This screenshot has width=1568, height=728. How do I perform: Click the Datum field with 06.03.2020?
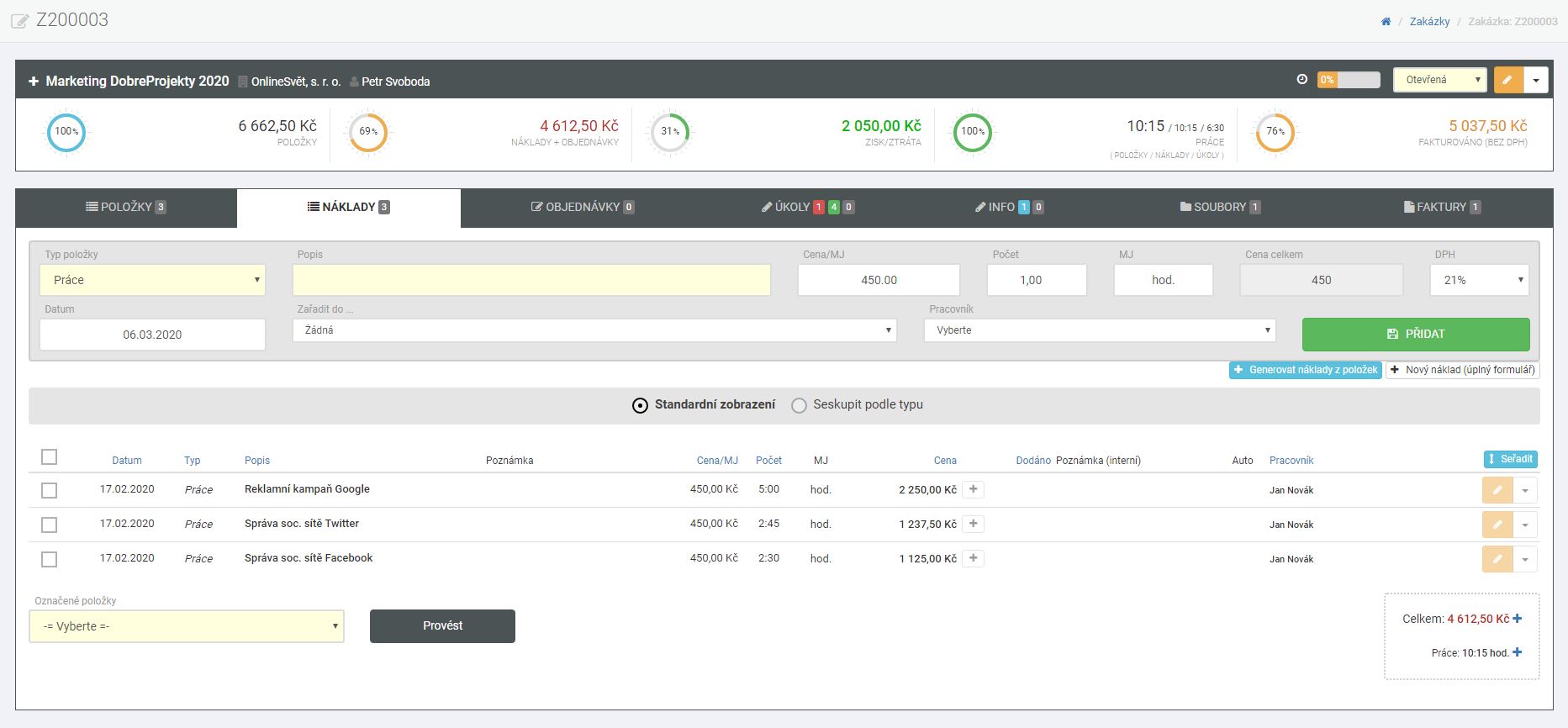(152, 335)
